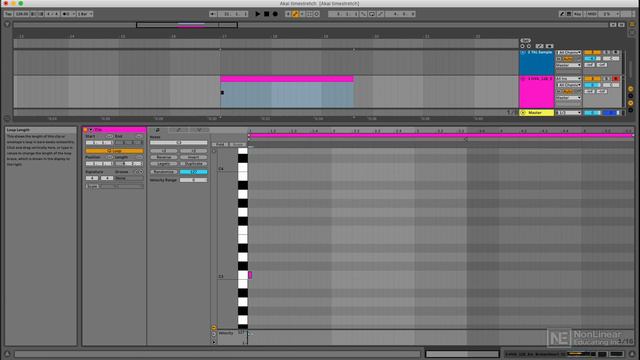Click the cyan Randomize amount field
The width and height of the screenshot is (640, 360).
click(193, 172)
